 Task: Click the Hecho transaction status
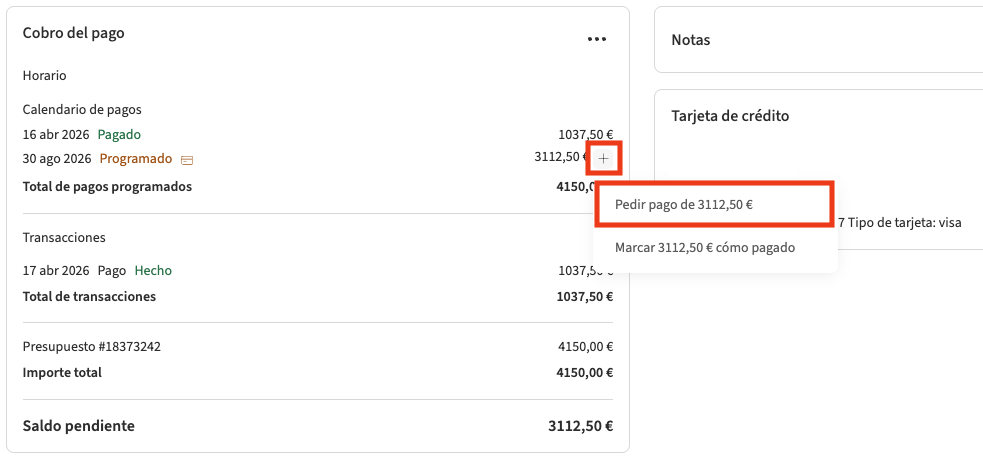coord(153,271)
